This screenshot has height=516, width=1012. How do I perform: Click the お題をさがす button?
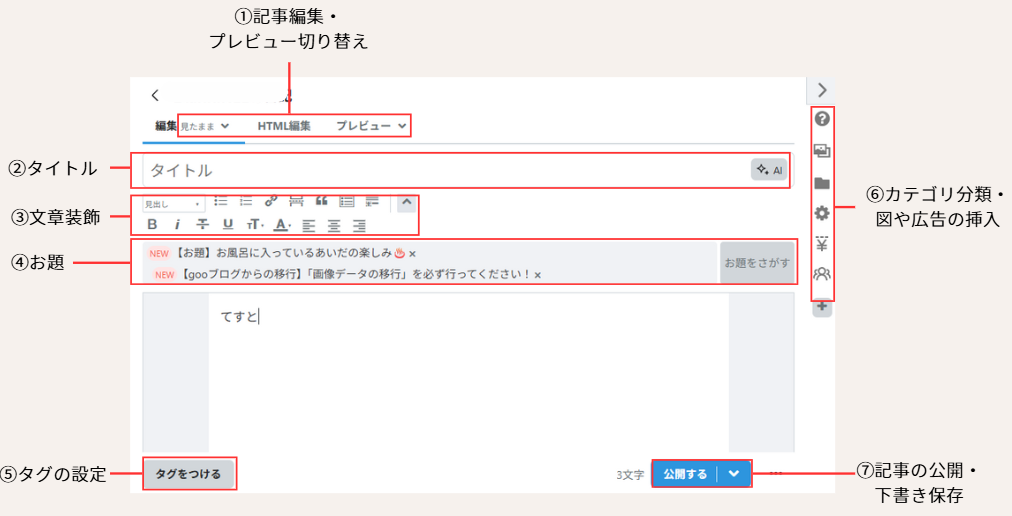tap(757, 263)
